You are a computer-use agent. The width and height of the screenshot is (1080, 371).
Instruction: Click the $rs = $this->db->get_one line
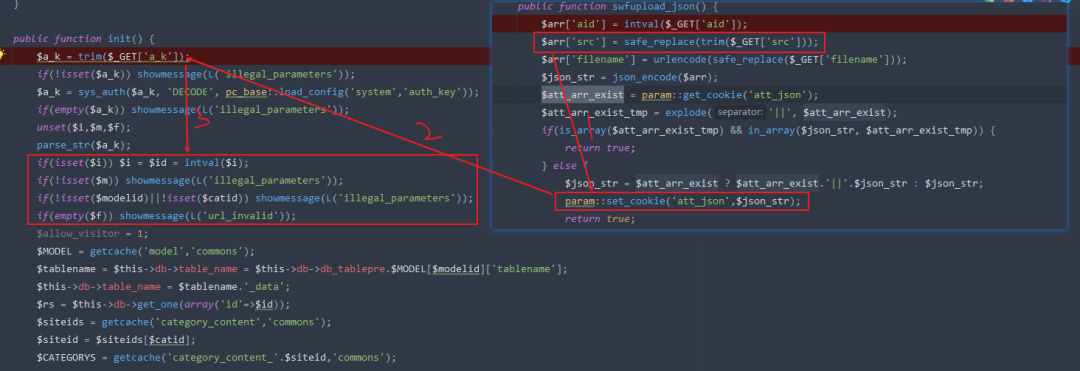coord(164,305)
